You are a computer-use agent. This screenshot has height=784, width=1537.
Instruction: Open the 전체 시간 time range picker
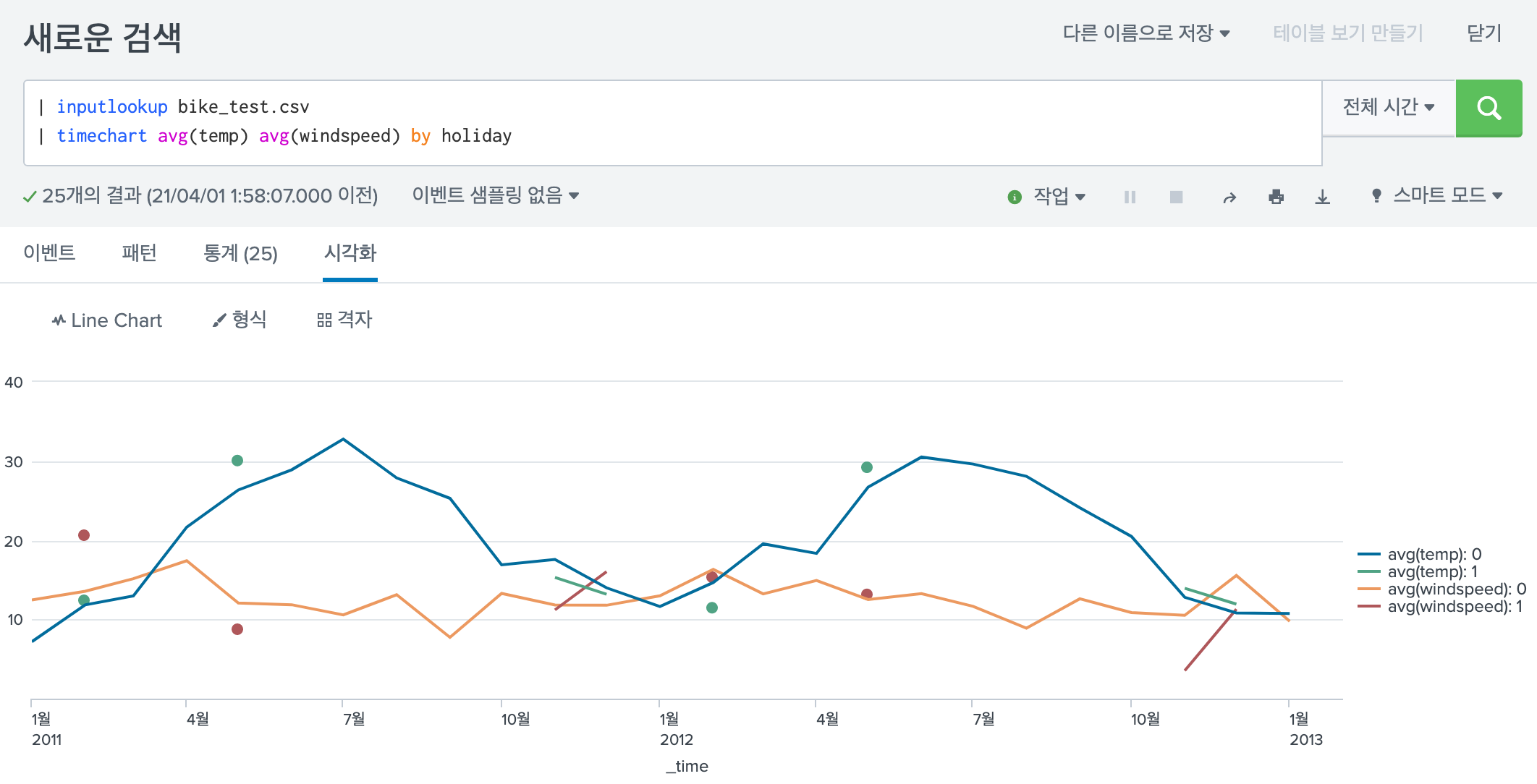(x=1389, y=108)
